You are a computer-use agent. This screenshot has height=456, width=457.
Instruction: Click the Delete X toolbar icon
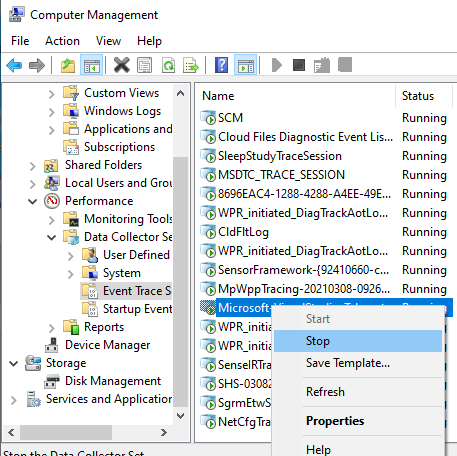point(122,65)
